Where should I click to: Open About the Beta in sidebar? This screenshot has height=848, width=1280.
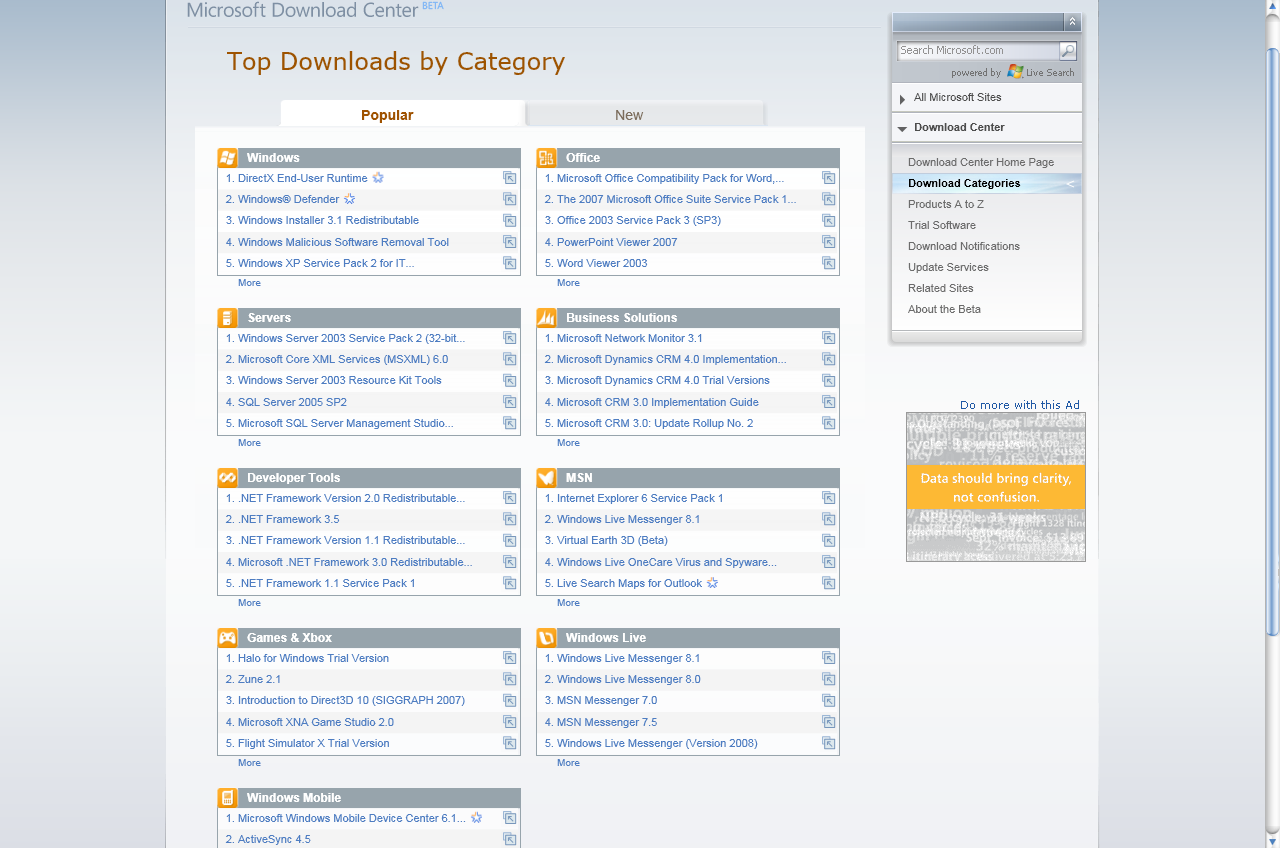(944, 309)
